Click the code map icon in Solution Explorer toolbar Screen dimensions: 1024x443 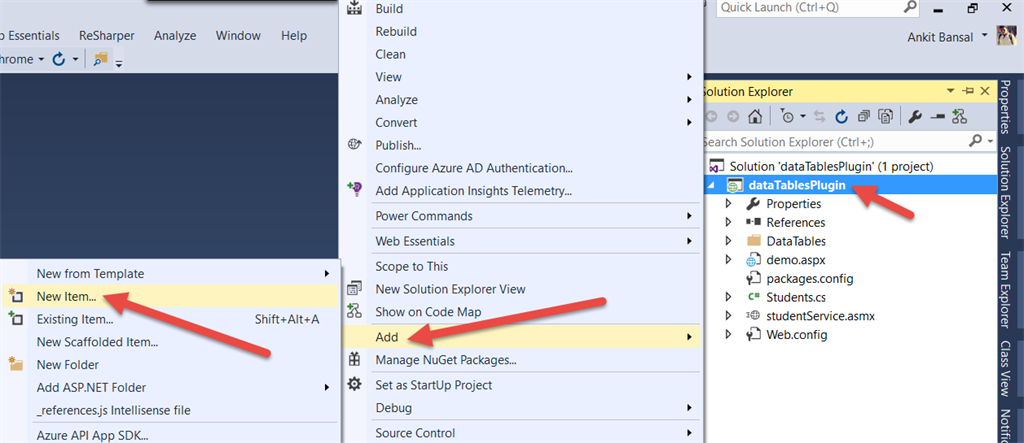tap(959, 116)
